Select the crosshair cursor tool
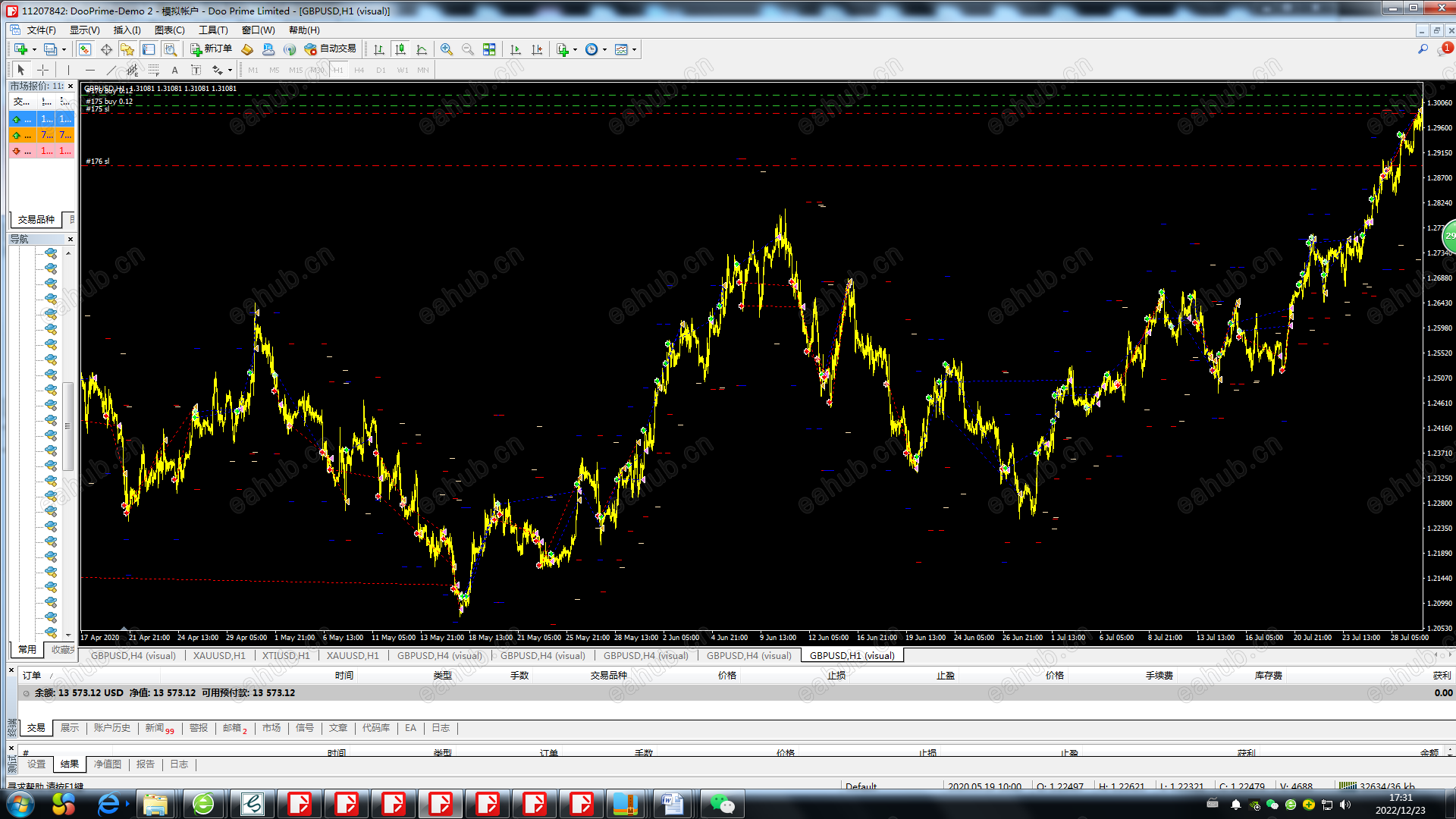The width and height of the screenshot is (1456, 819). coord(43,70)
